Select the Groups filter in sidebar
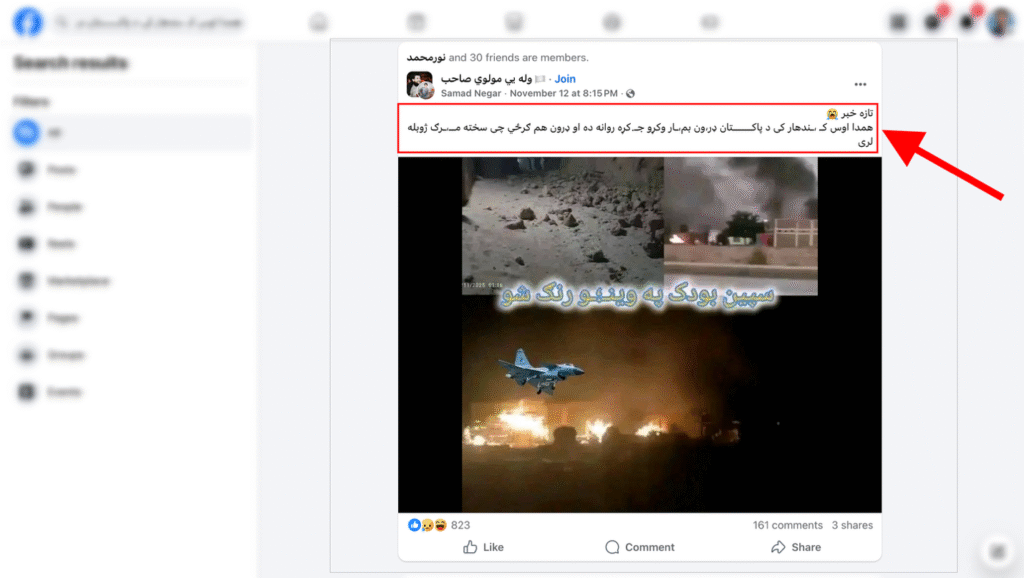1024x578 pixels. [132, 355]
